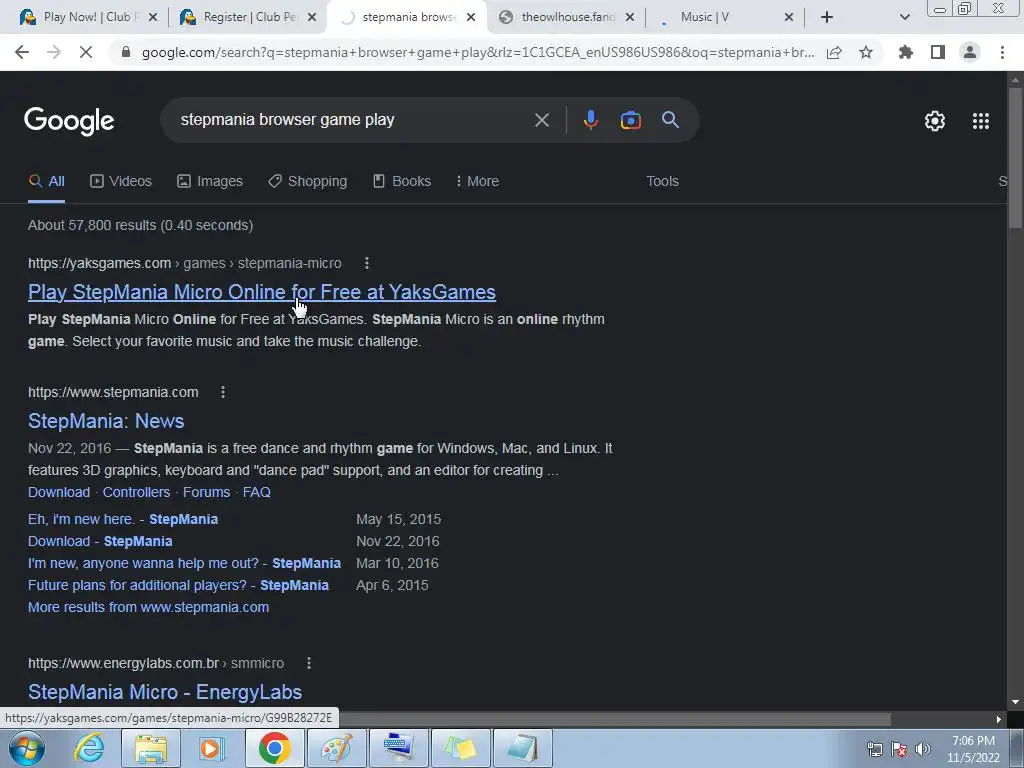
Task: Switch to the Music tab
Action: pos(724,17)
